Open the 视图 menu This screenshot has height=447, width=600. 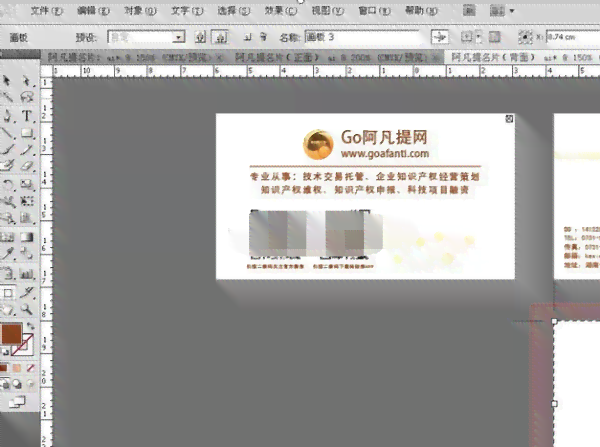pos(328,11)
